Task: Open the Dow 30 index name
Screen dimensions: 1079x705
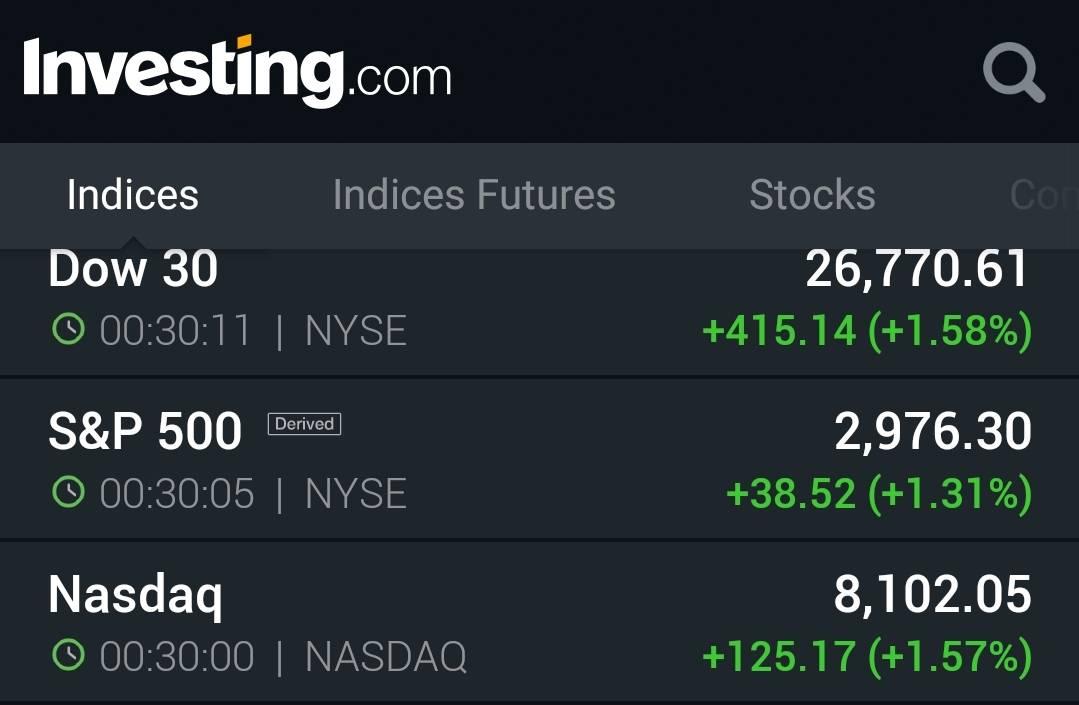Action: coord(133,270)
